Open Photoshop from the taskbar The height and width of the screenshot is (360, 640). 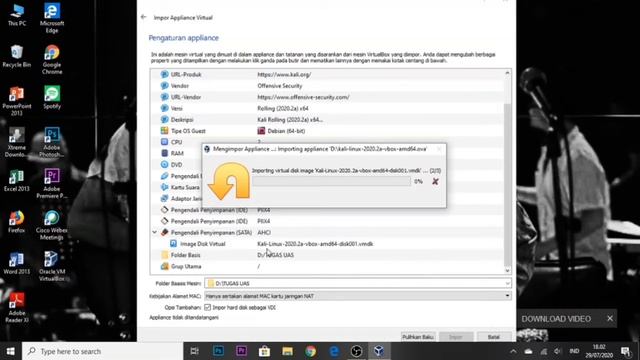(218, 351)
